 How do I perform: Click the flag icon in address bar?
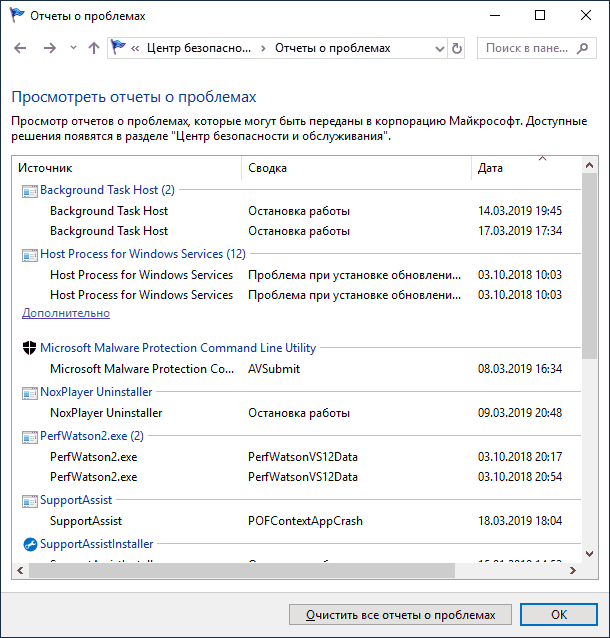pyautogui.click(x=118, y=48)
